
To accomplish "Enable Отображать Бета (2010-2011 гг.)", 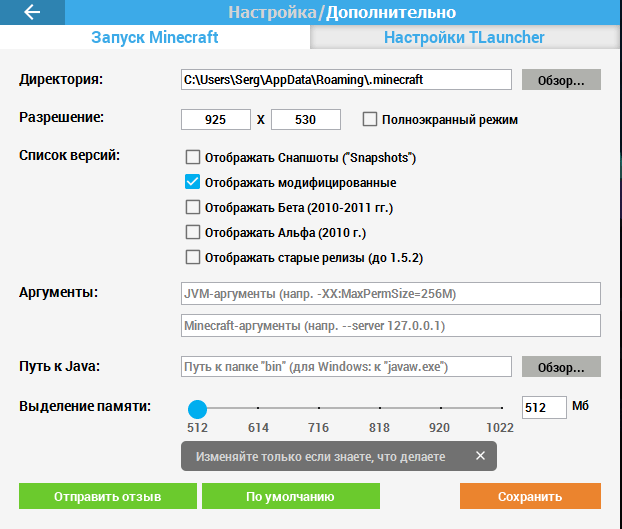I will (193, 207).
